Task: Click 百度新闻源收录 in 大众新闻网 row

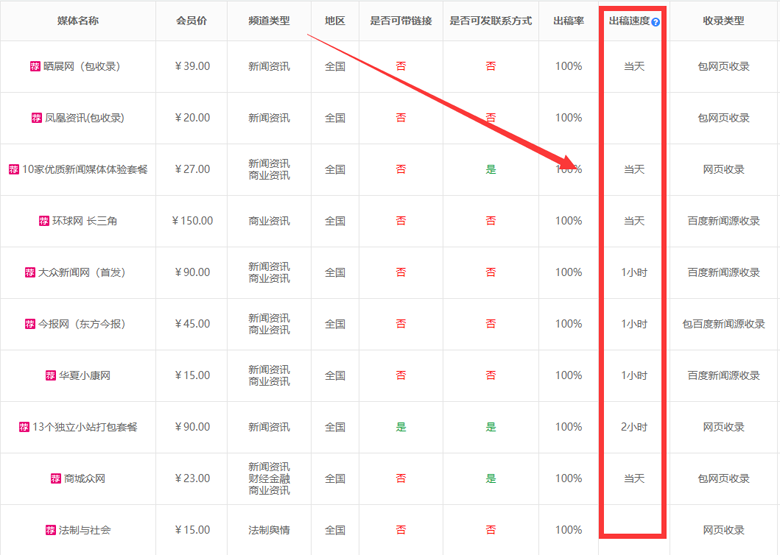Action: pyautogui.click(x=723, y=272)
